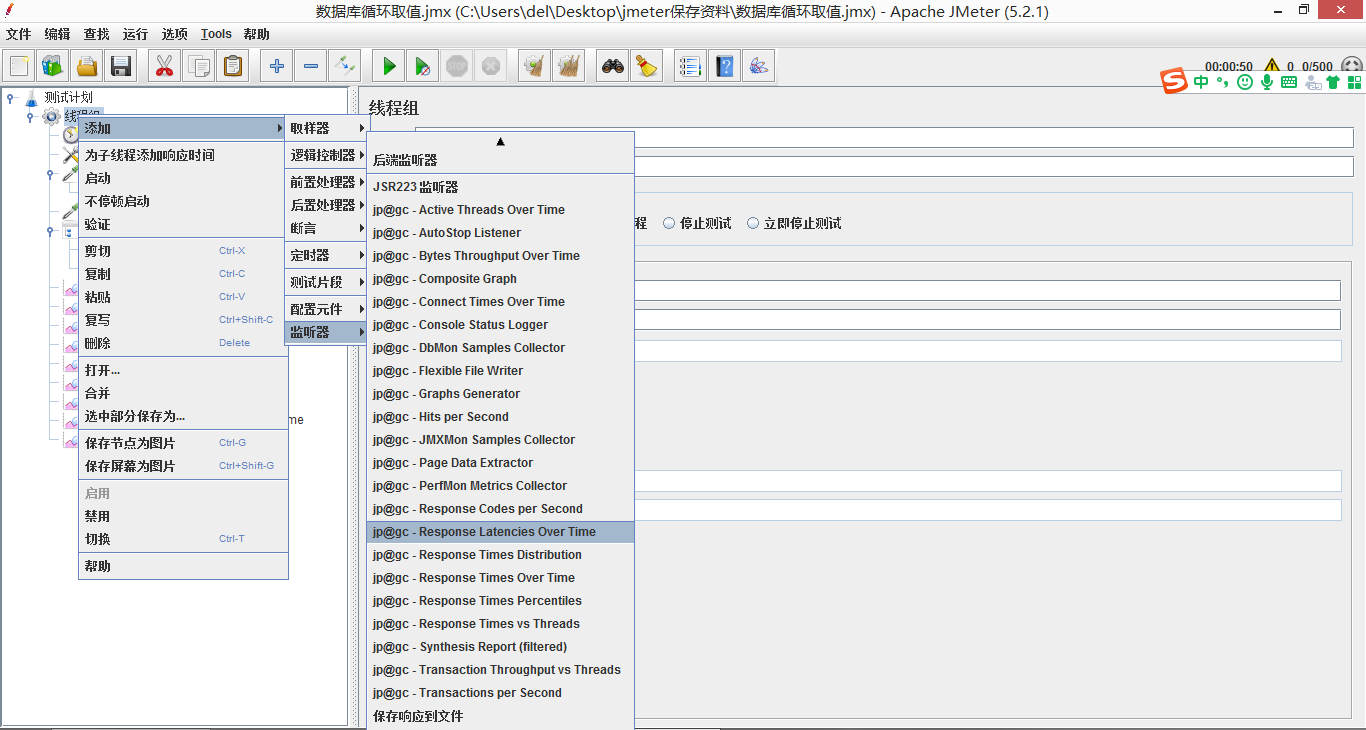
Task: Click the Toggle enable/disable toolbar icon
Action: point(345,67)
